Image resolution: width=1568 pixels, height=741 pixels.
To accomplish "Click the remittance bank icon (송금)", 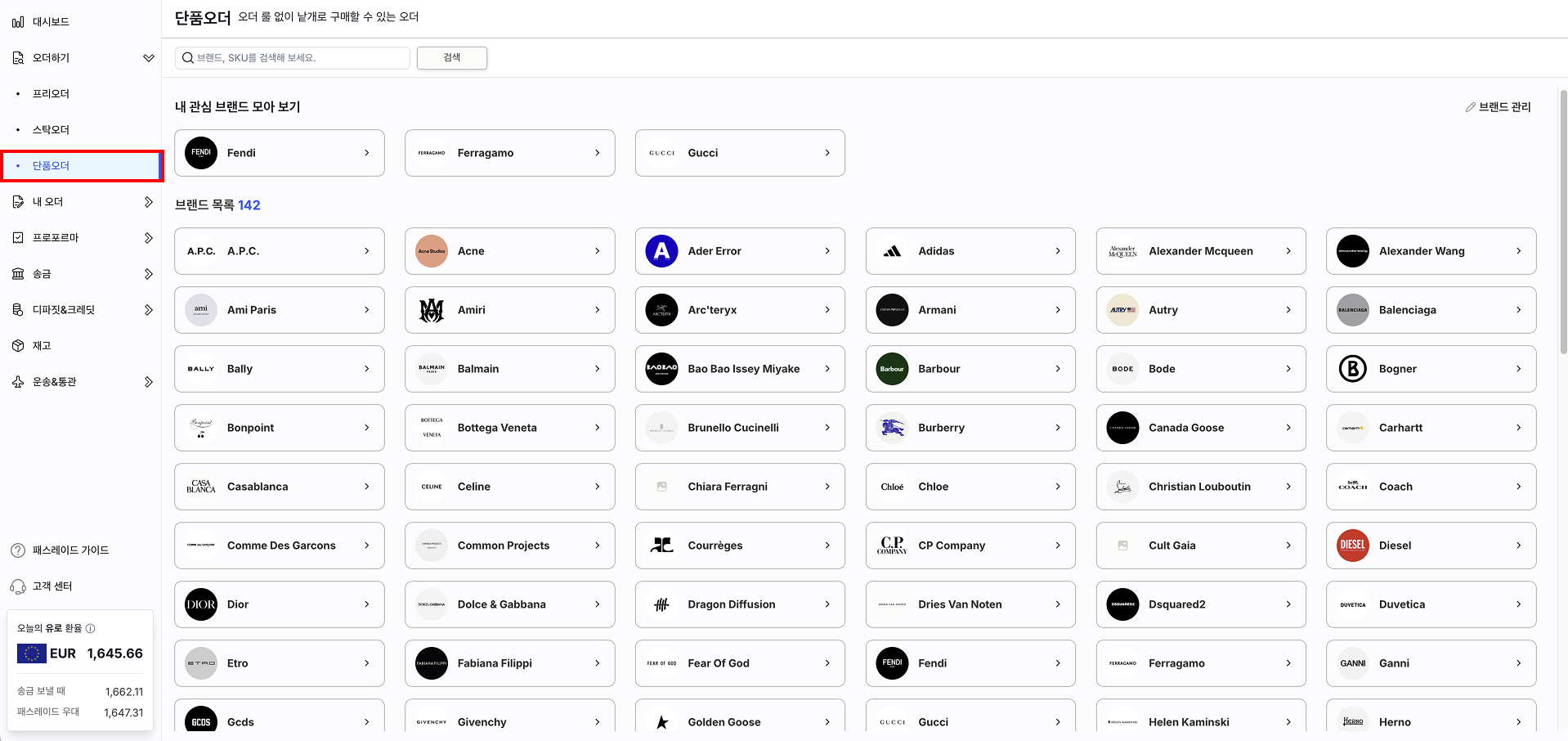I will 18,274.
